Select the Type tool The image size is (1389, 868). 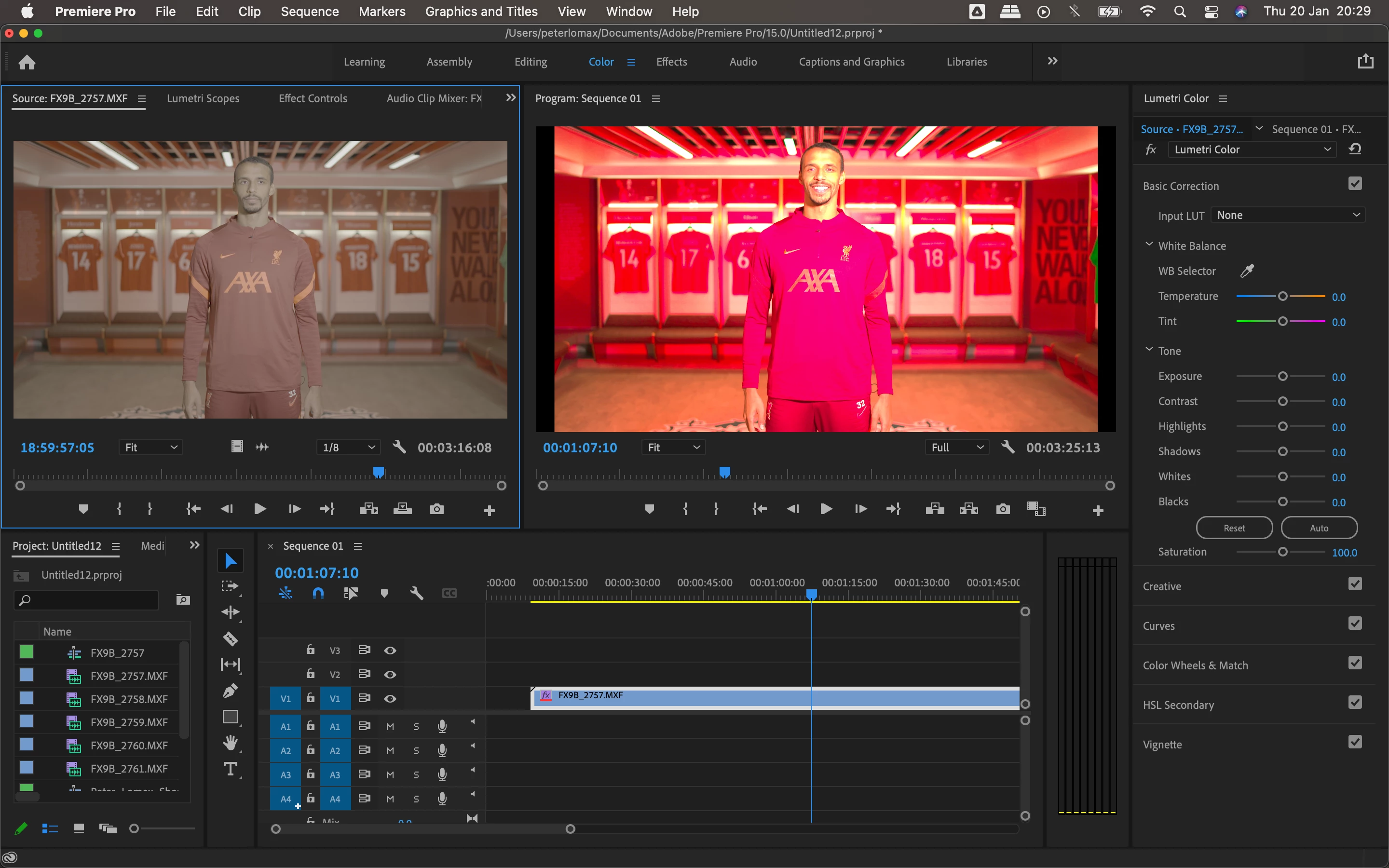click(x=230, y=769)
